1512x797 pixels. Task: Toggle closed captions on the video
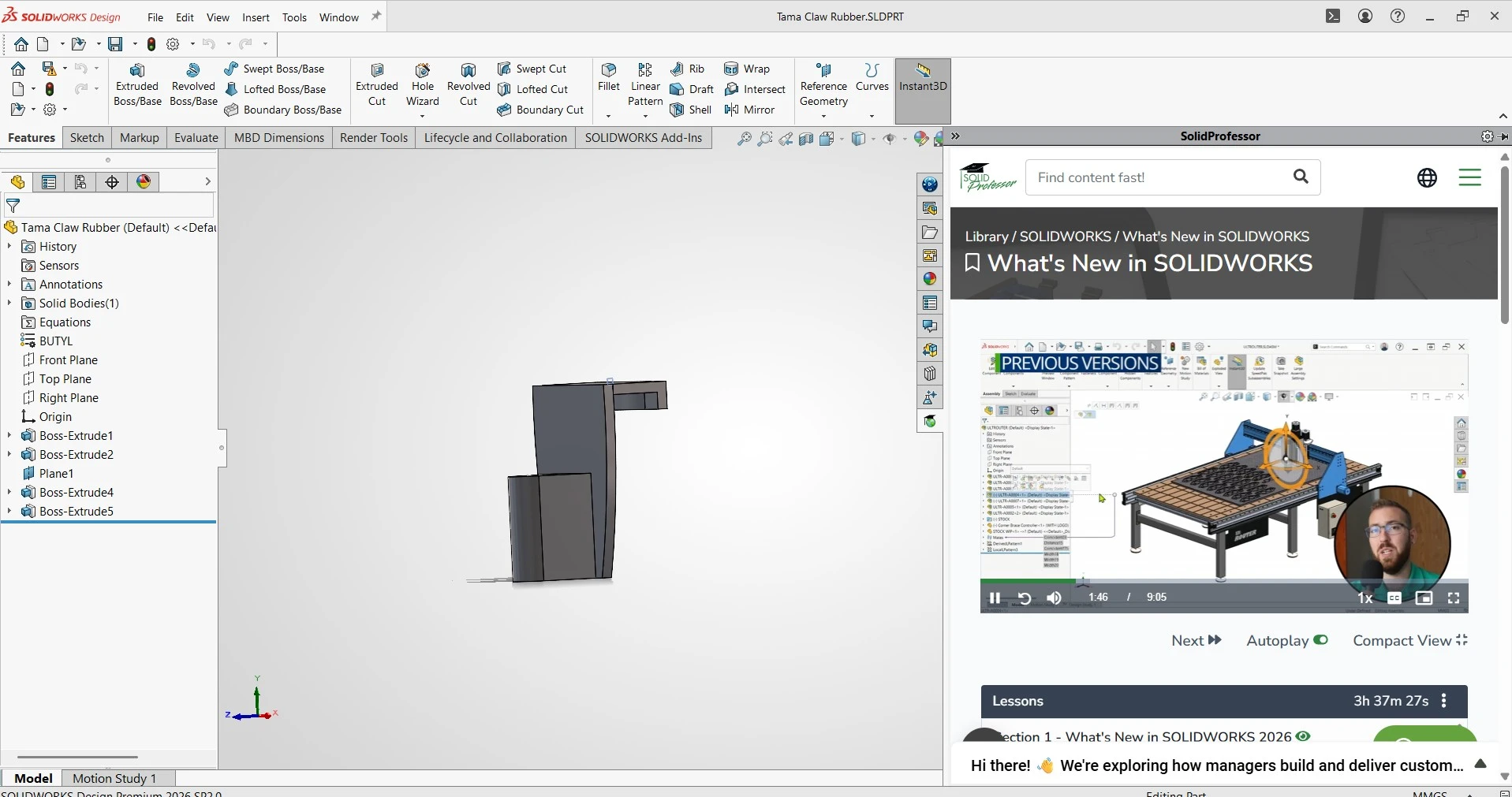tap(1394, 598)
